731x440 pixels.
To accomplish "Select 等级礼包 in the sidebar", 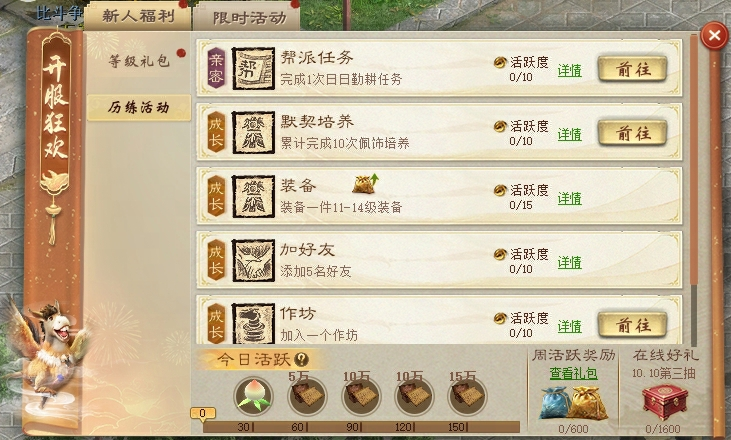I will click(138, 61).
